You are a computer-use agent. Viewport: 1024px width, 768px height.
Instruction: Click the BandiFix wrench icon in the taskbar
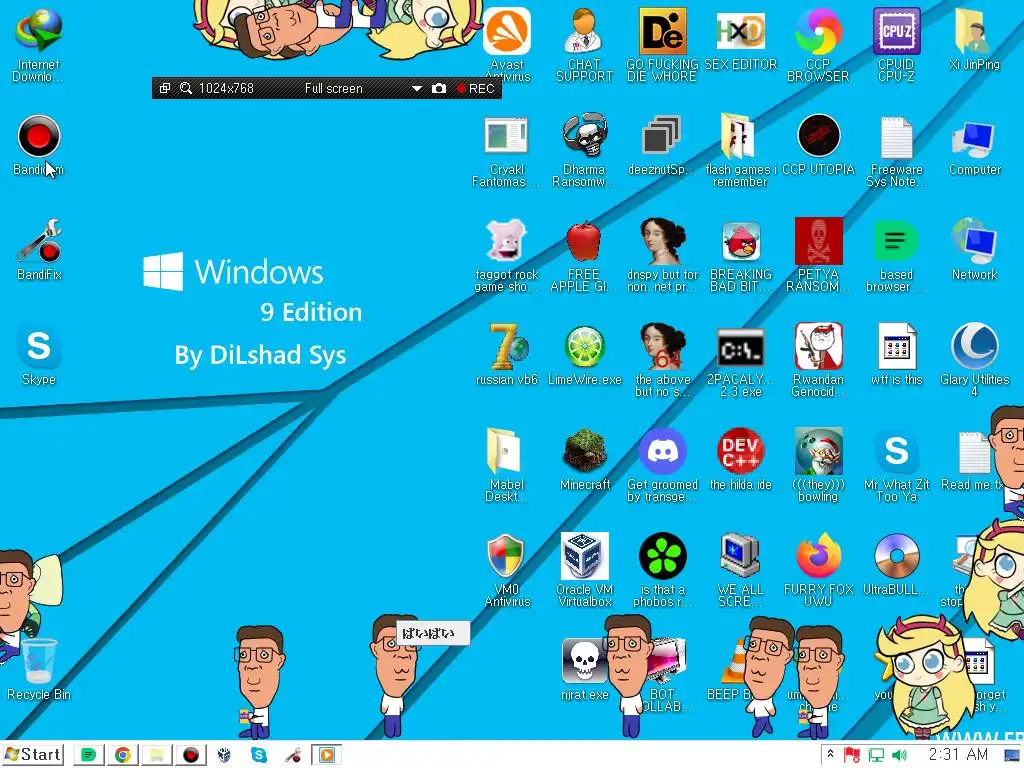[293, 755]
